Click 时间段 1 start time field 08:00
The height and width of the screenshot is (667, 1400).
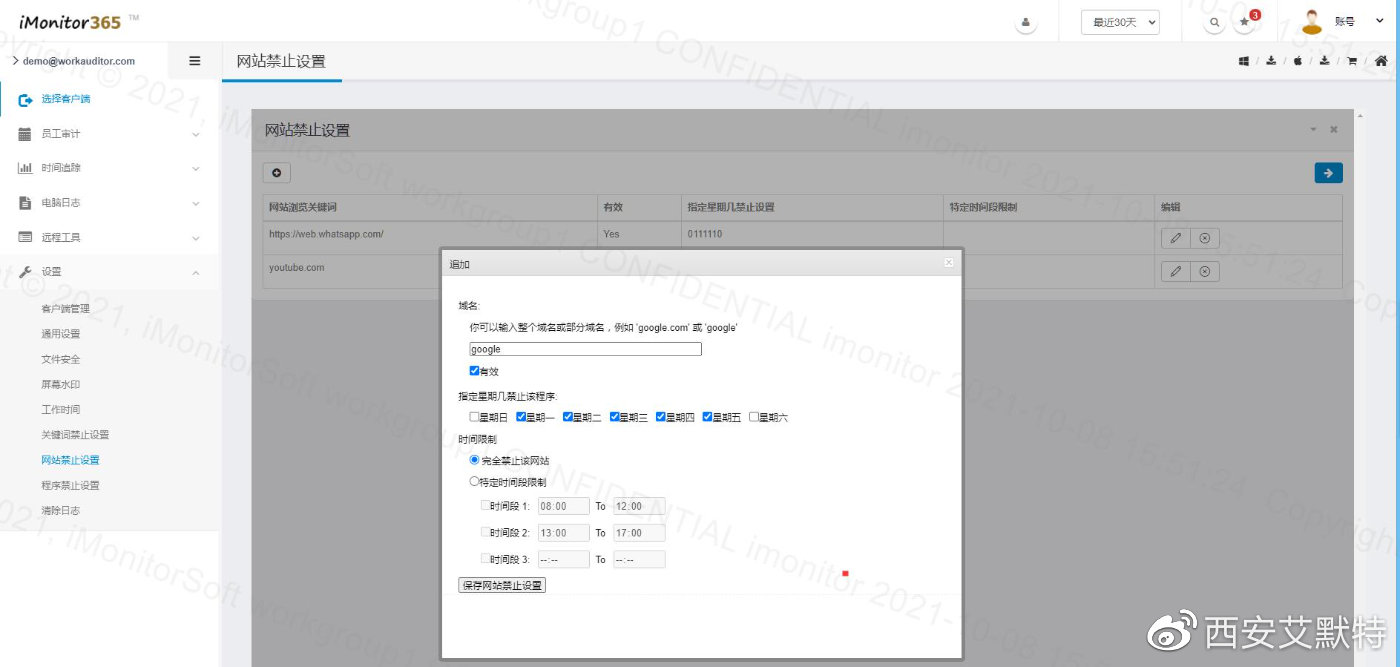564,506
